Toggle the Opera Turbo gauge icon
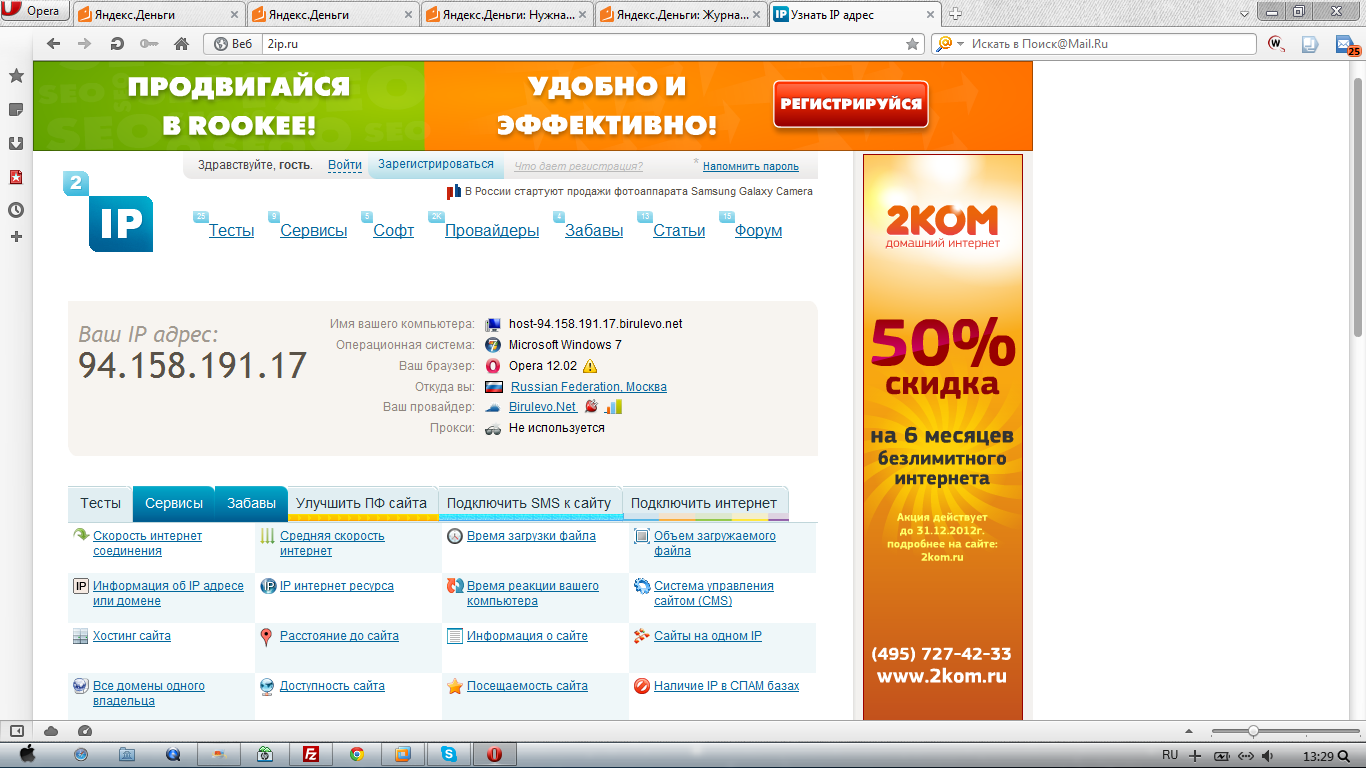This screenshot has height=768, width=1366. [85, 731]
